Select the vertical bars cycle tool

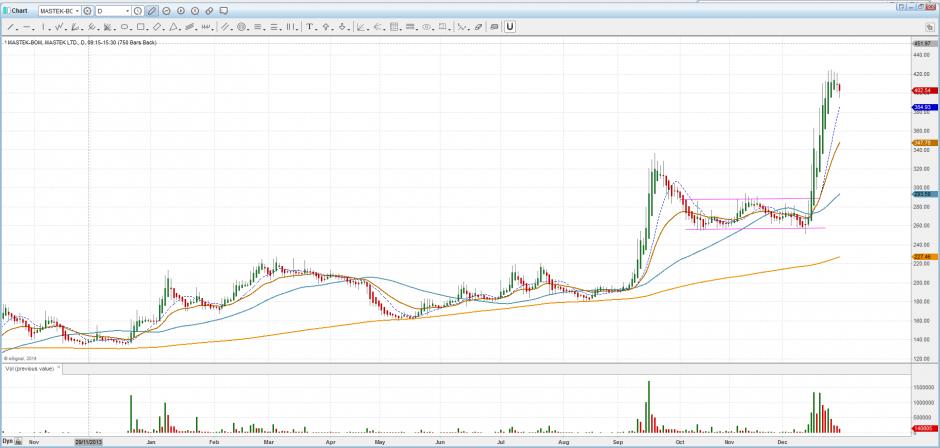pos(290,26)
